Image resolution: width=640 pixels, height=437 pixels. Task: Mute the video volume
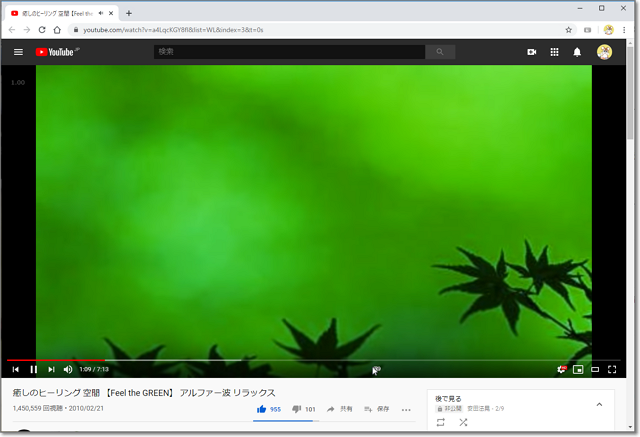pos(68,369)
